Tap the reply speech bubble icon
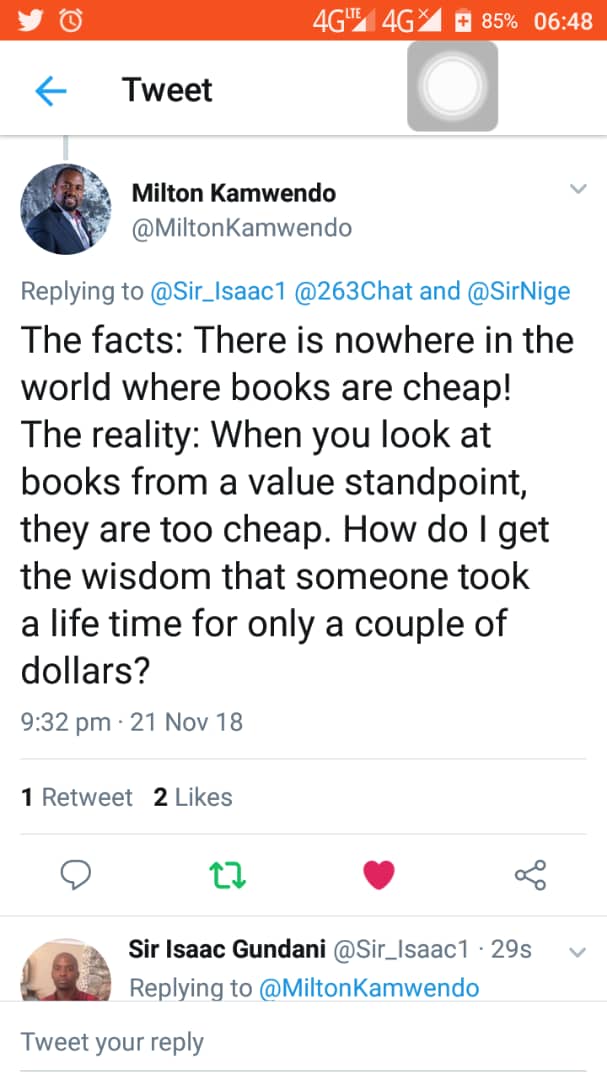 coord(76,876)
